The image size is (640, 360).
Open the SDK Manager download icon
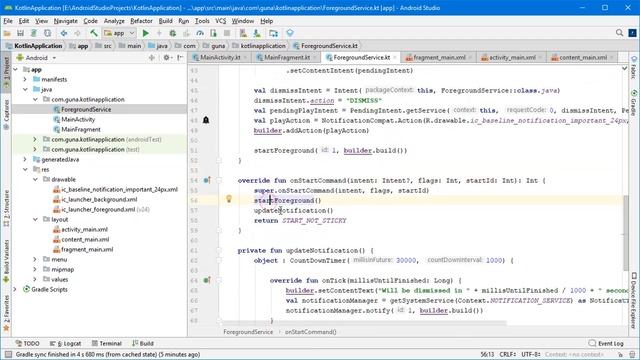coord(257,33)
